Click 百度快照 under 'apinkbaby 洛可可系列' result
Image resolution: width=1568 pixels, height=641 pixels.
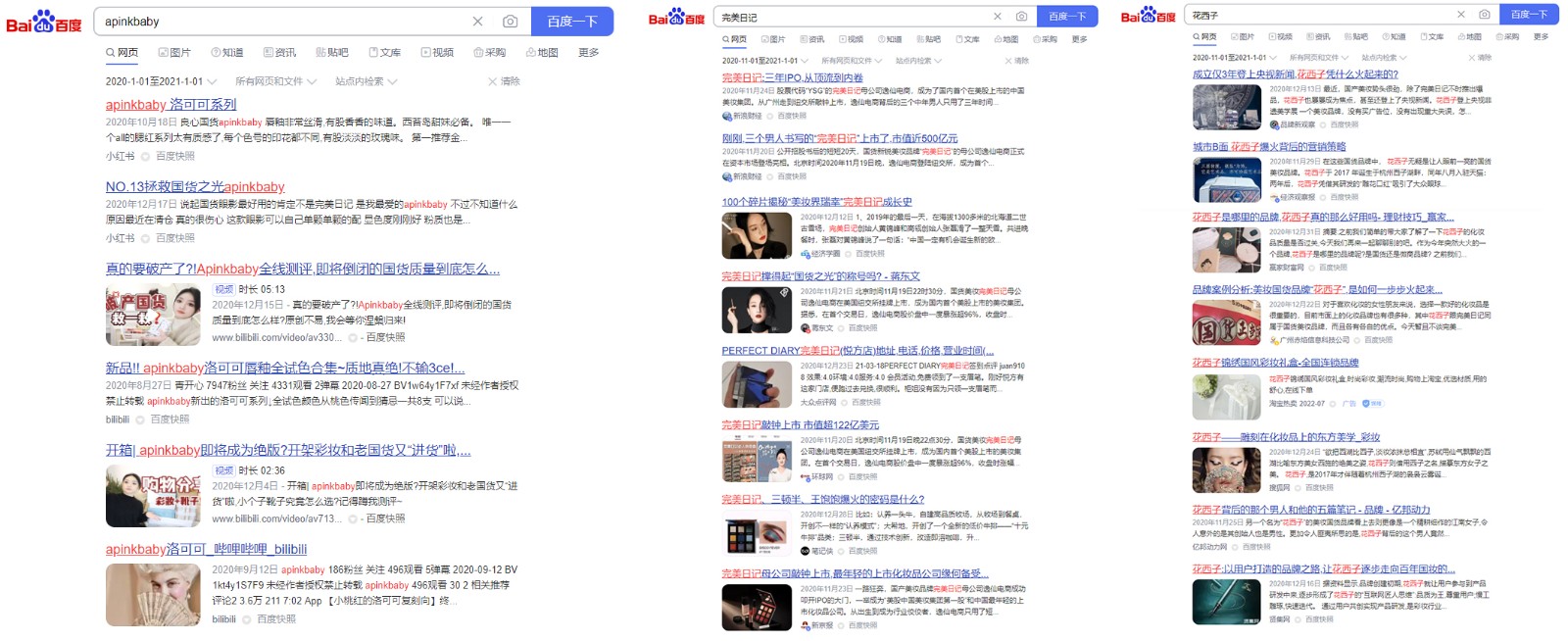[x=174, y=156]
